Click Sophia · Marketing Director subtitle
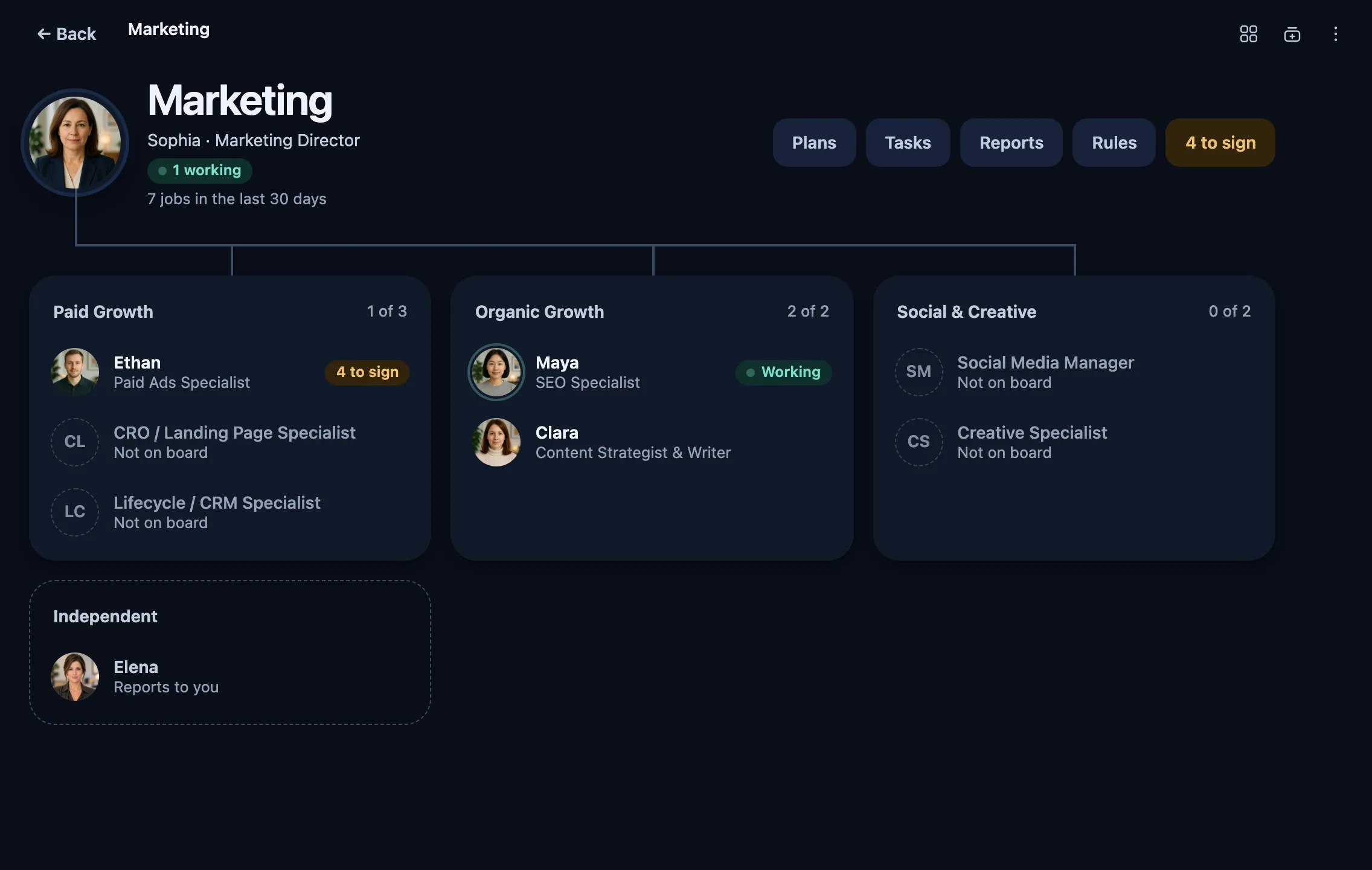Image resolution: width=1372 pixels, height=870 pixels. click(x=254, y=140)
